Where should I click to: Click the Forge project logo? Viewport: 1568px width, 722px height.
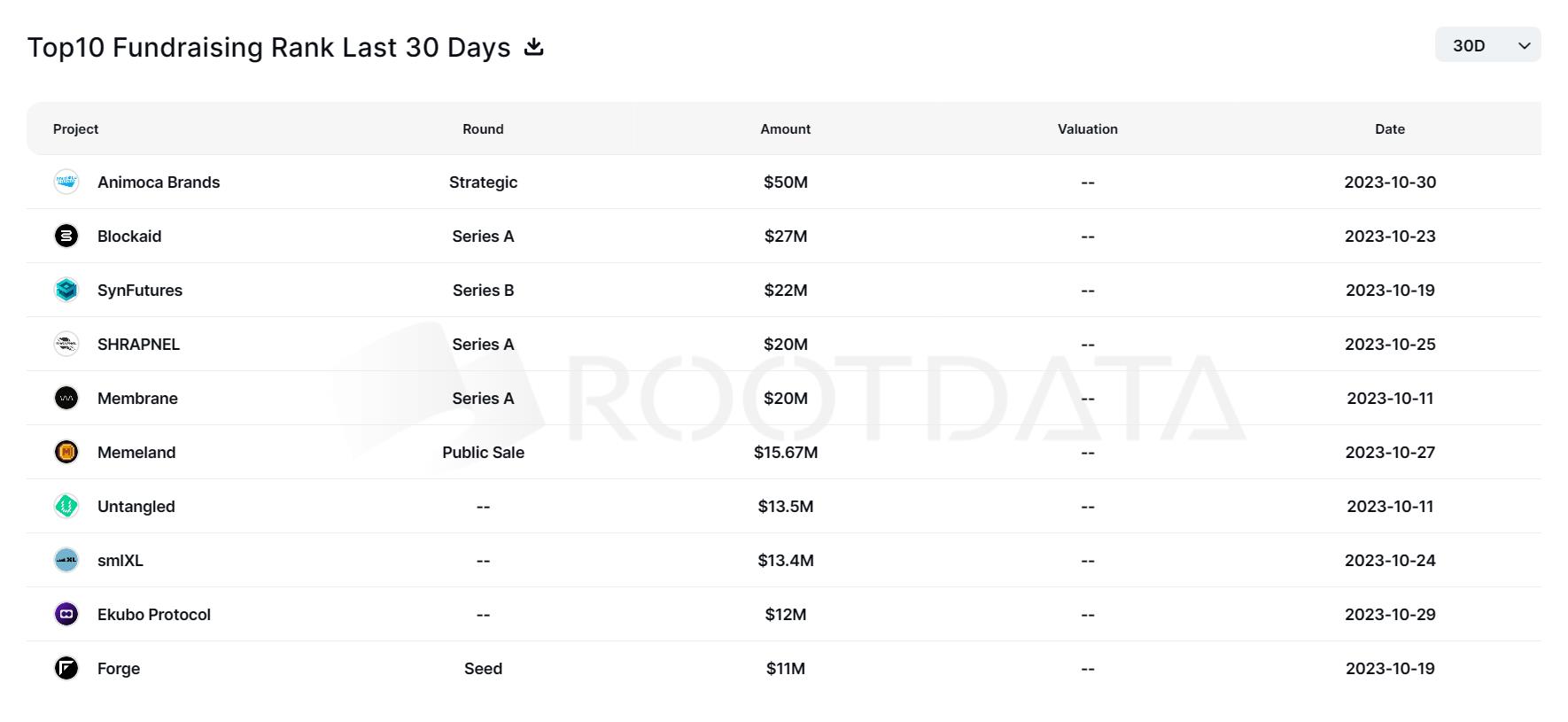[66, 668]
